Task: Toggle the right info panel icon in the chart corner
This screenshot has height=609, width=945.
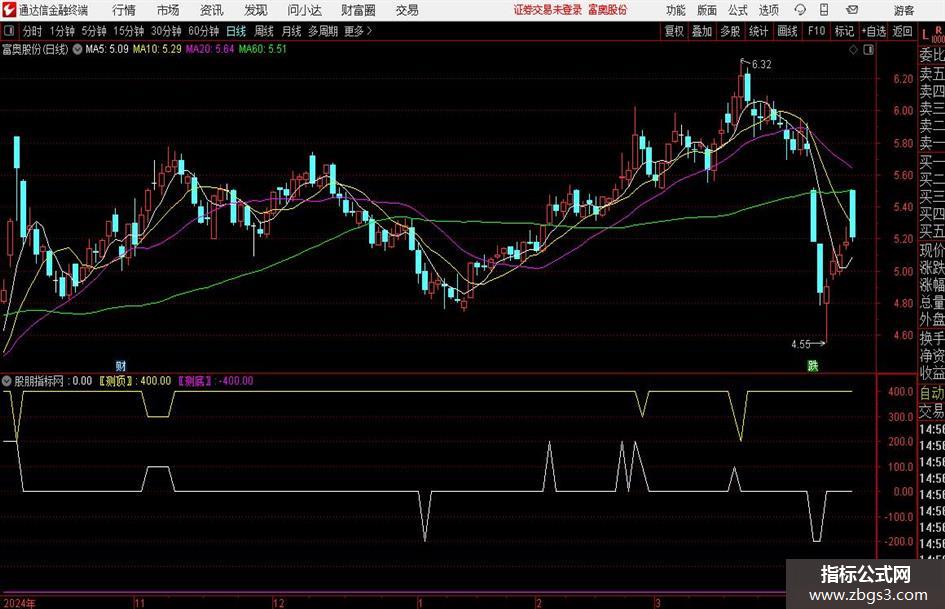Action: coord(868,50)
